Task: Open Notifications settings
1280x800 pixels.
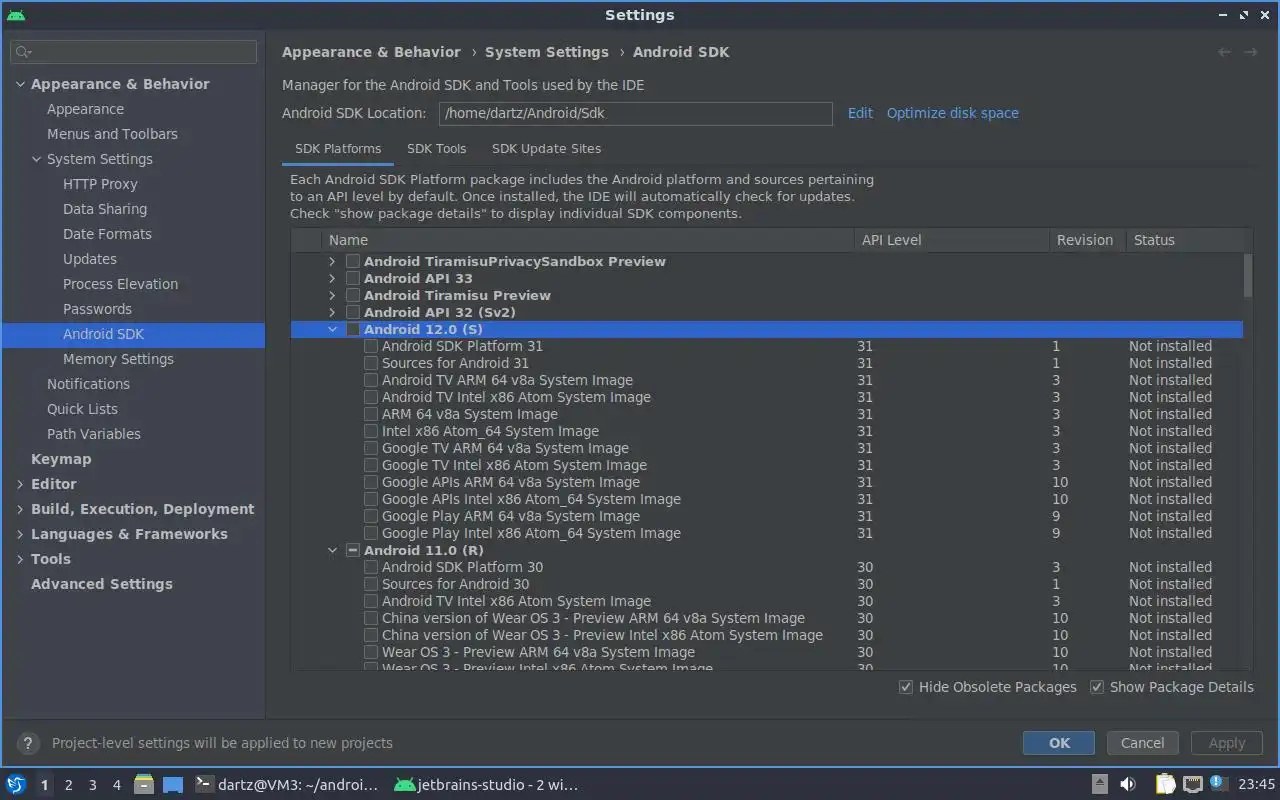Action: pos(88,384)
